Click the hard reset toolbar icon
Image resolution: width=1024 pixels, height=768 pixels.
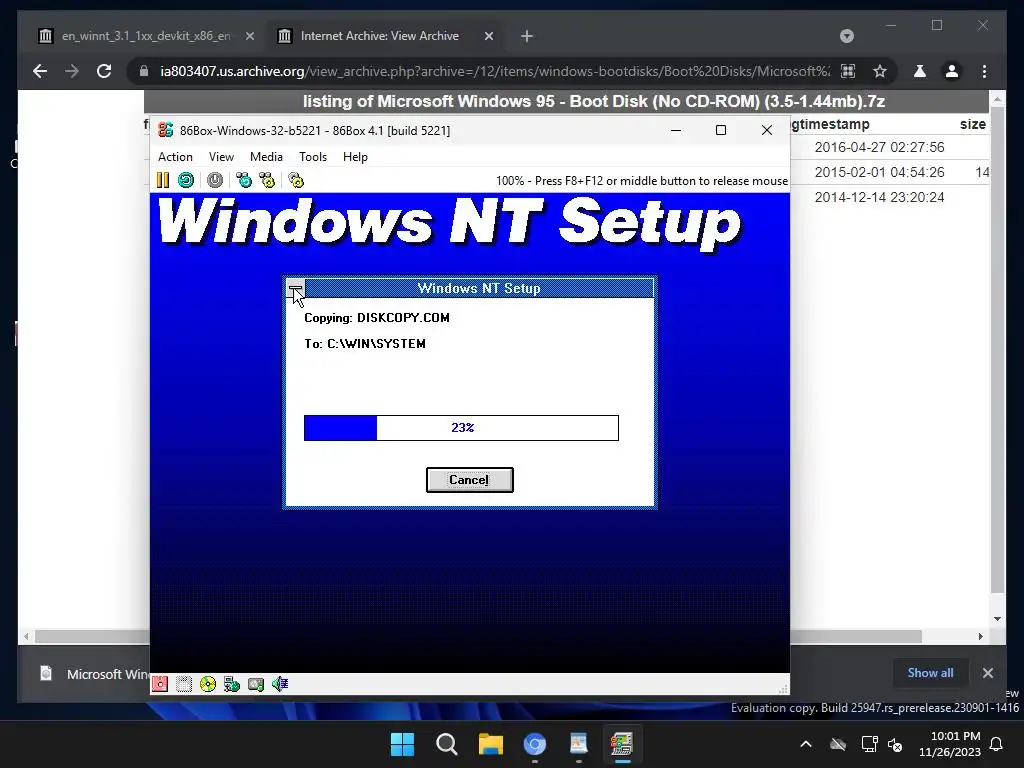pos(186,180)
